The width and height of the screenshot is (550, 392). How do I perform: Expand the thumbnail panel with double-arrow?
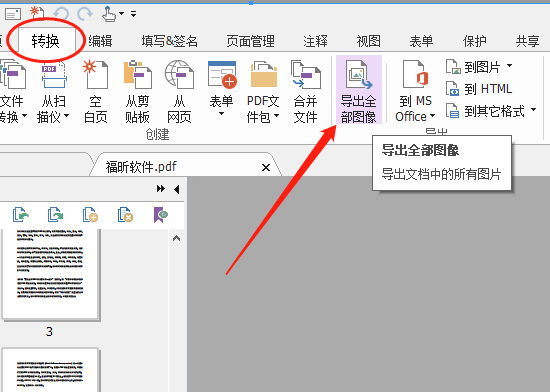(161, 189)
